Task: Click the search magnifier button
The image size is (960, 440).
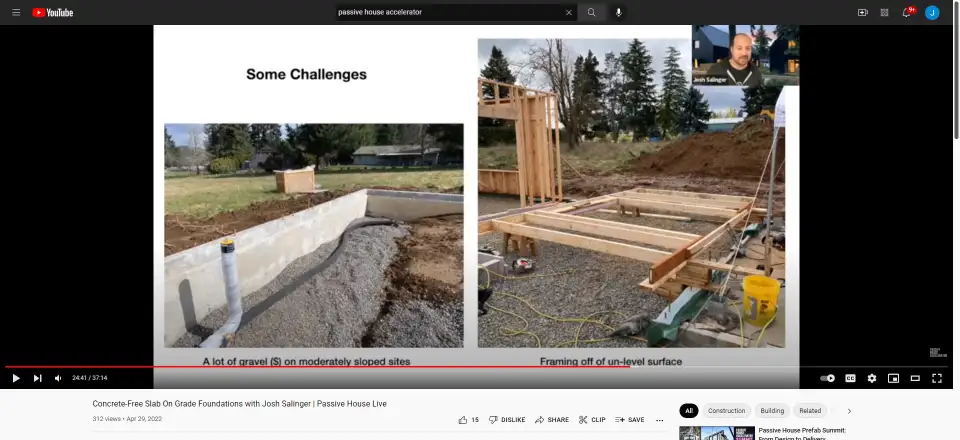Action: point(591,12)
